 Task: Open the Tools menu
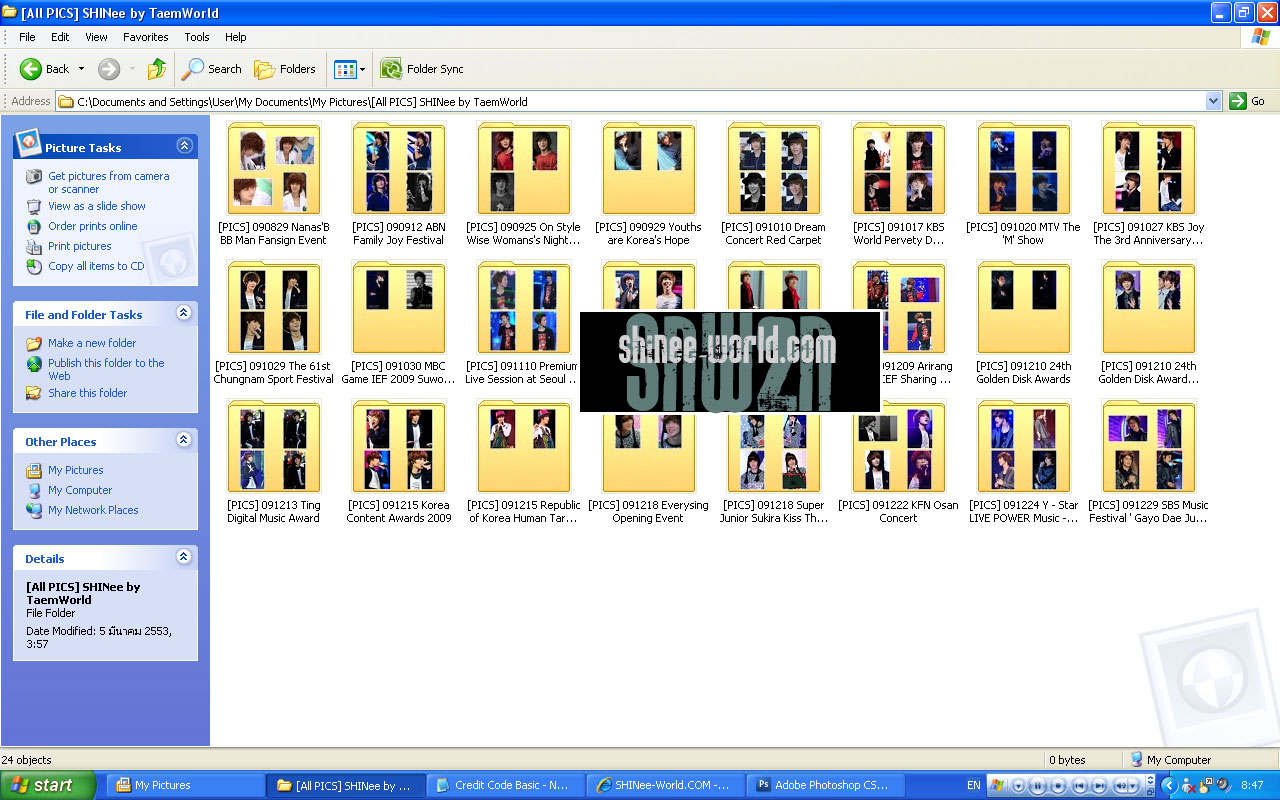tap(197, 37)
